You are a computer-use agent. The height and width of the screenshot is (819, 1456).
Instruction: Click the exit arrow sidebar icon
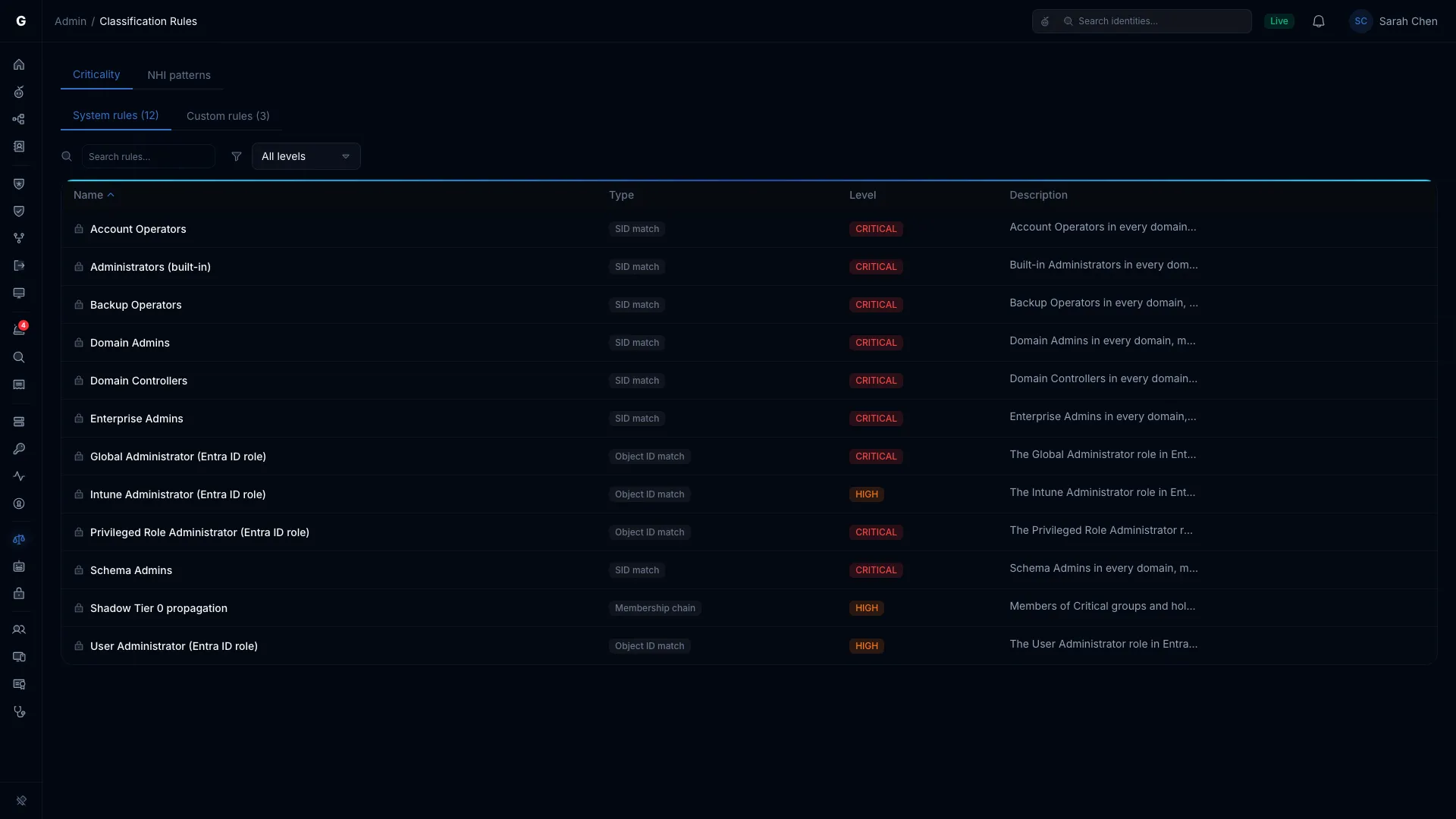click(x=19, y=265)
